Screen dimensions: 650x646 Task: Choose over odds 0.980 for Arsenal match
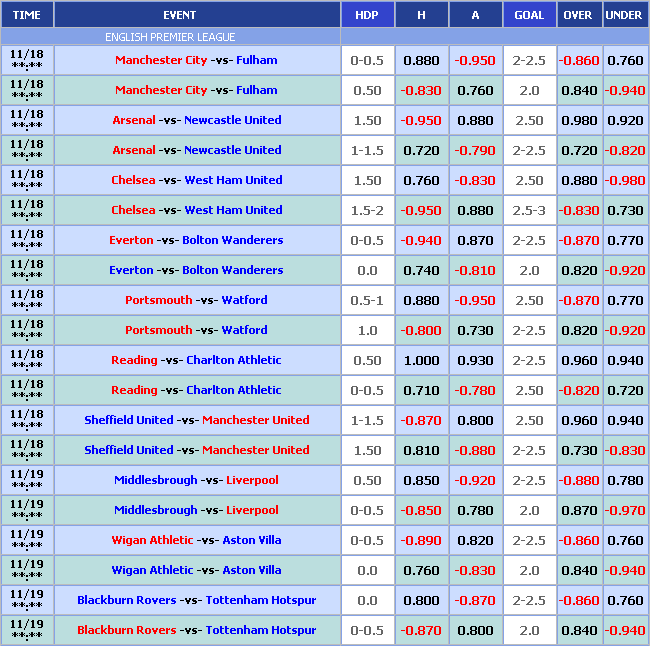pyautogui.click(x=579, y=120)
